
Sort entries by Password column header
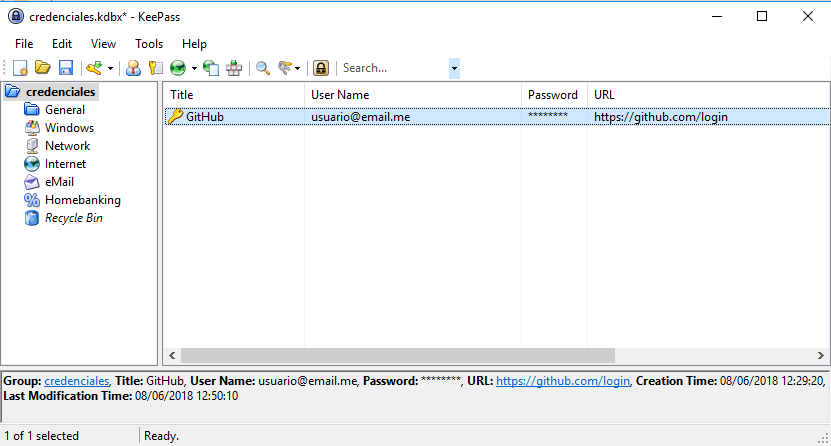pos(554,95)
